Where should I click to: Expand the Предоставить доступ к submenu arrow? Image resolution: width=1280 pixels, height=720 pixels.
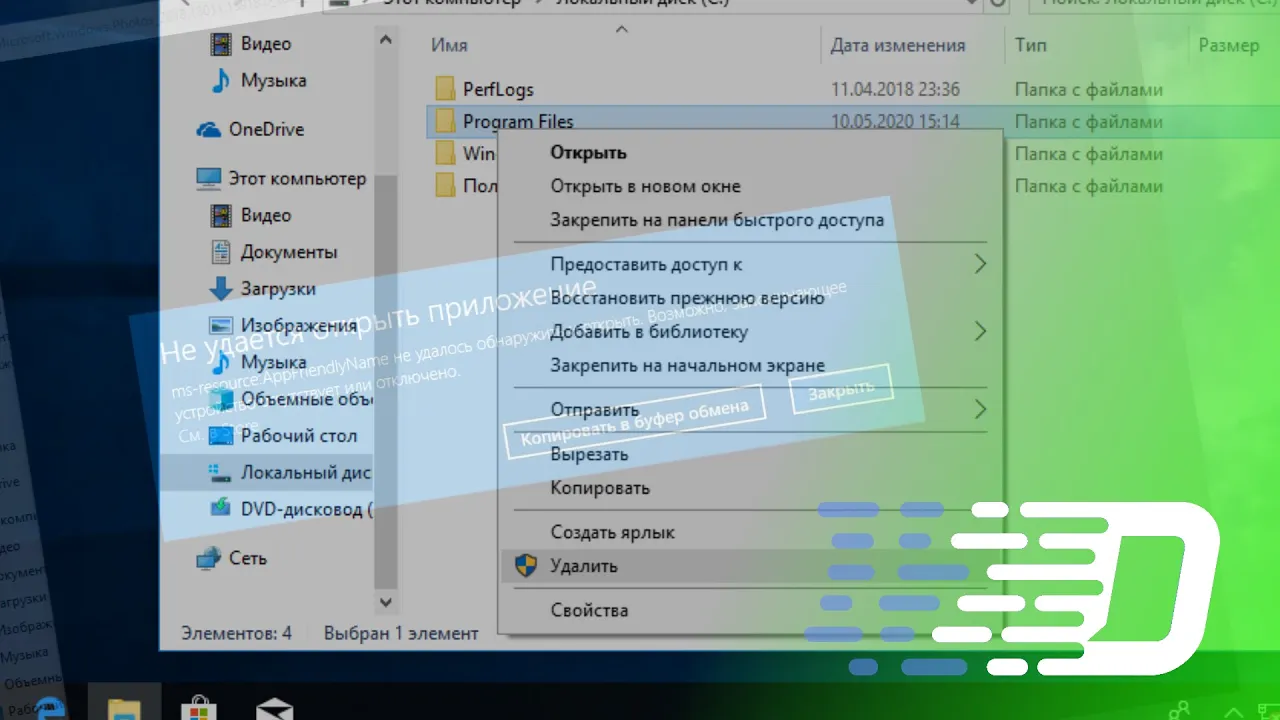pyautogui.click(x=980, y=264)
